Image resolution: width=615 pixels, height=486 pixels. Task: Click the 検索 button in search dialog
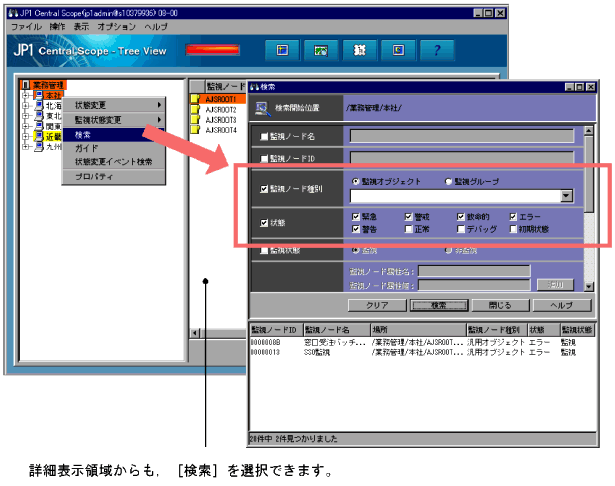tap(439, 305)
